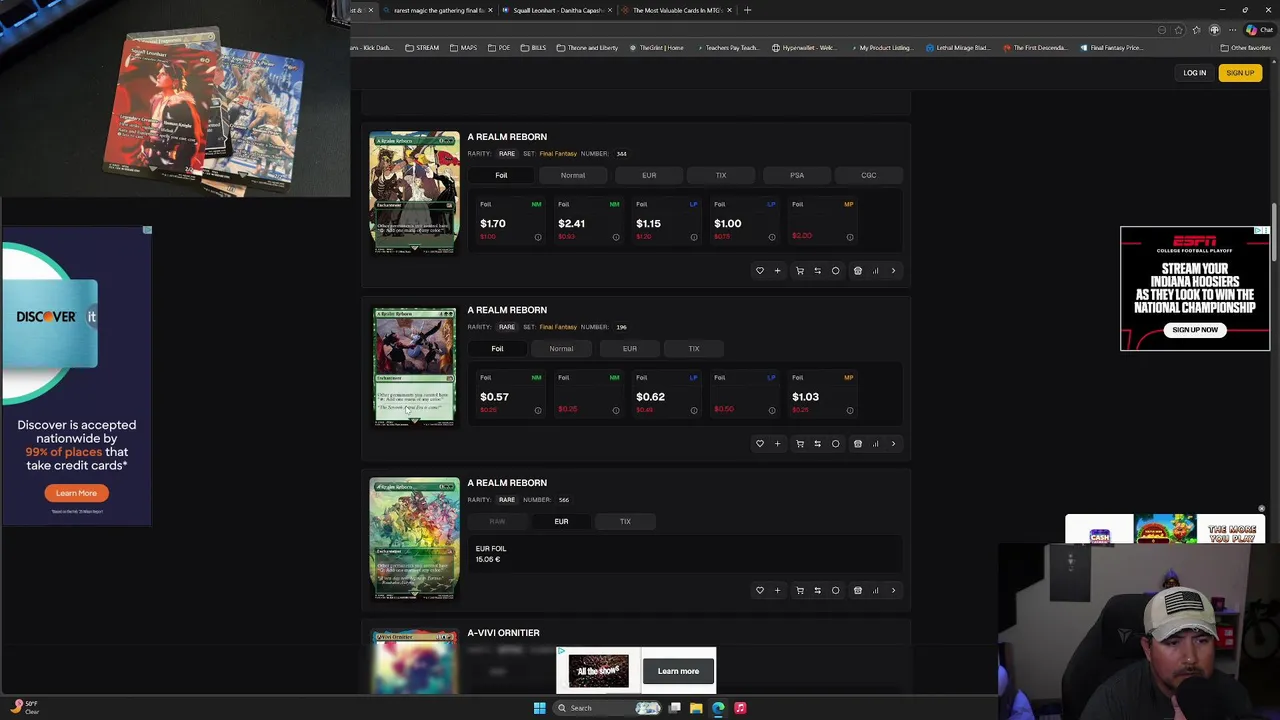
Task: Click the plus icon for card number 586
Action: click(777, 590)
